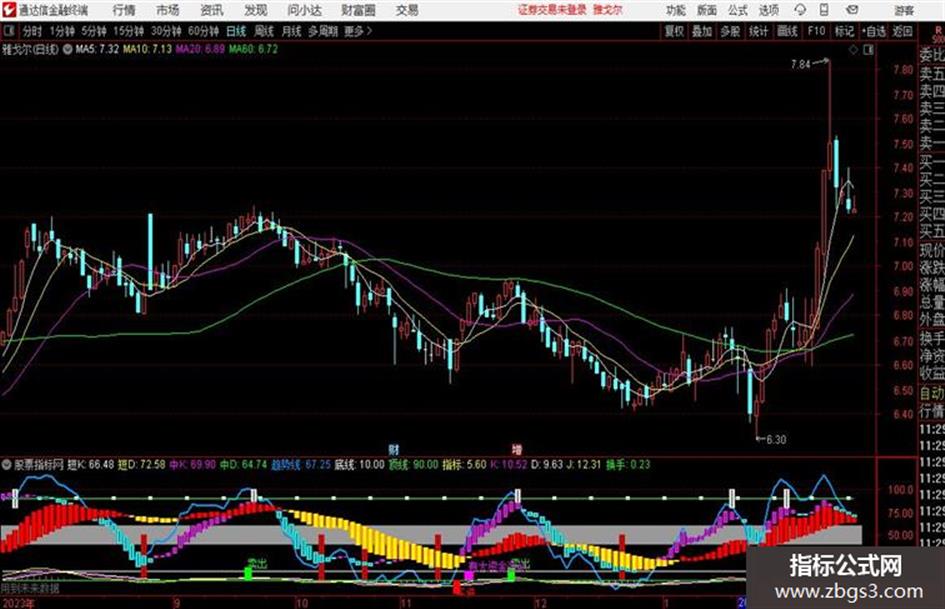Image resolution: width=945 pixels, height=609 pixels.
Task: Click the 2023年 time axis label
Action: point(18,603)
